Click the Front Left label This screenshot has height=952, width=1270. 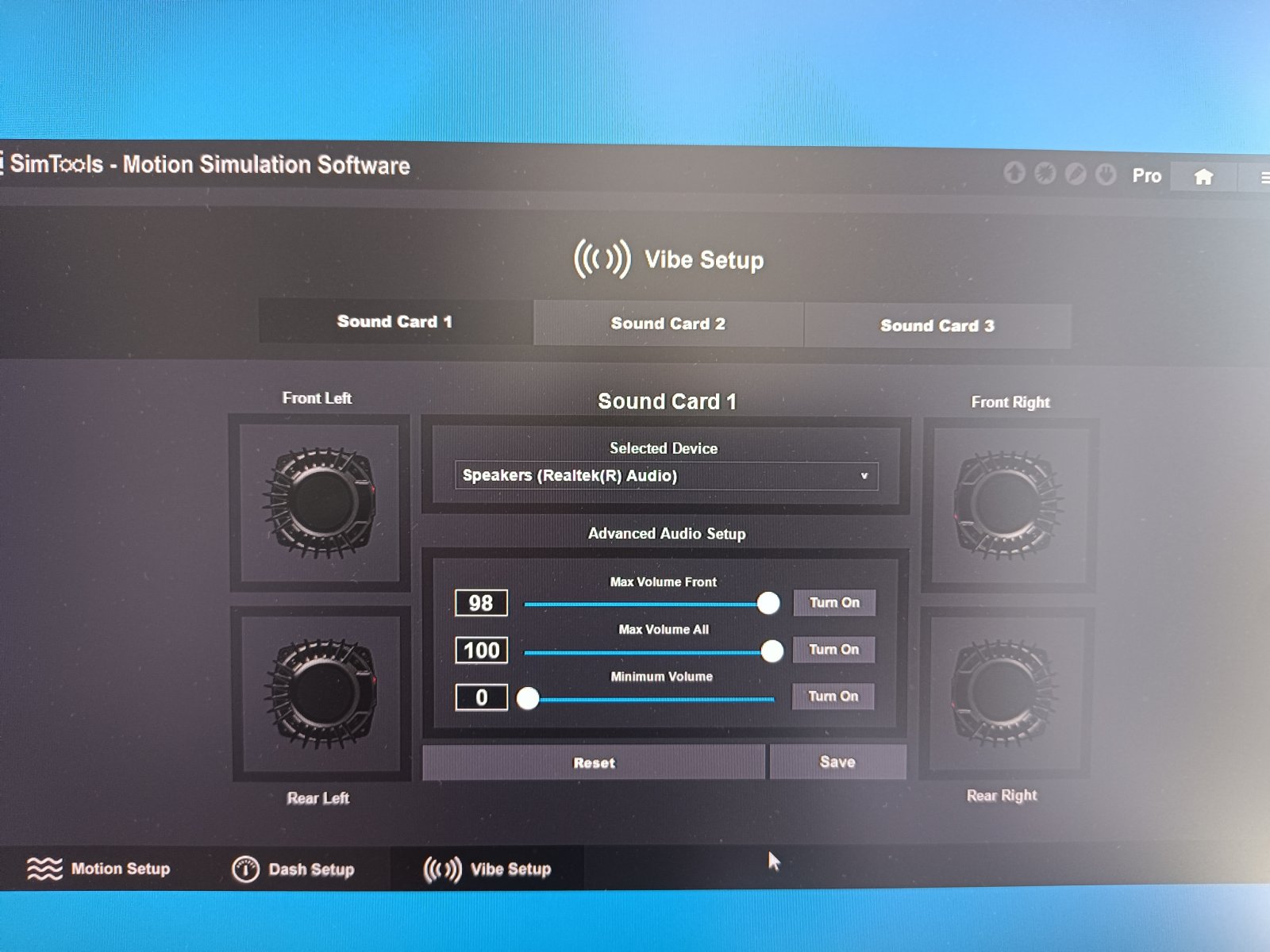pos(317,398)
